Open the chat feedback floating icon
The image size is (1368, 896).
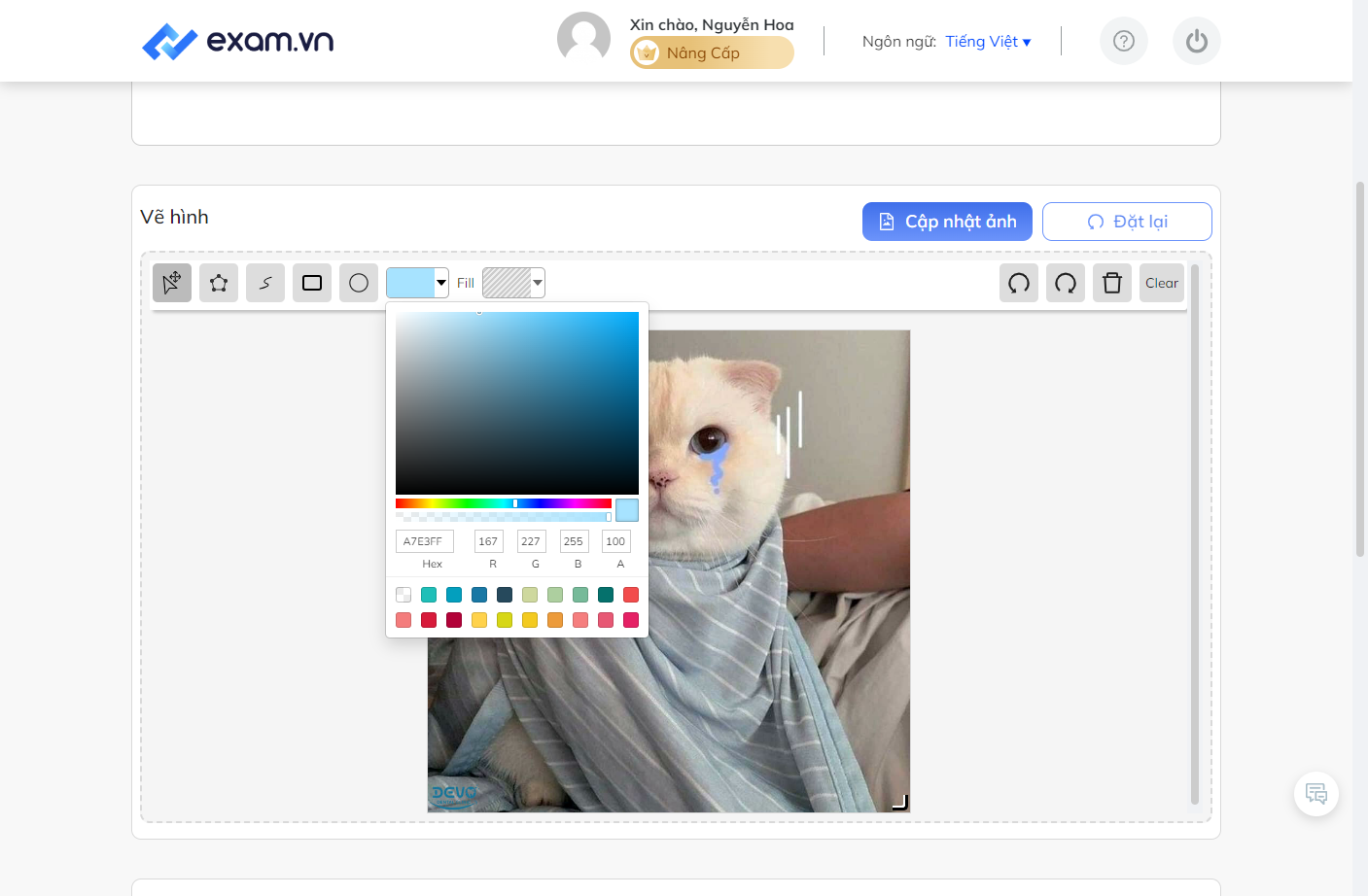coord(1316,794)
